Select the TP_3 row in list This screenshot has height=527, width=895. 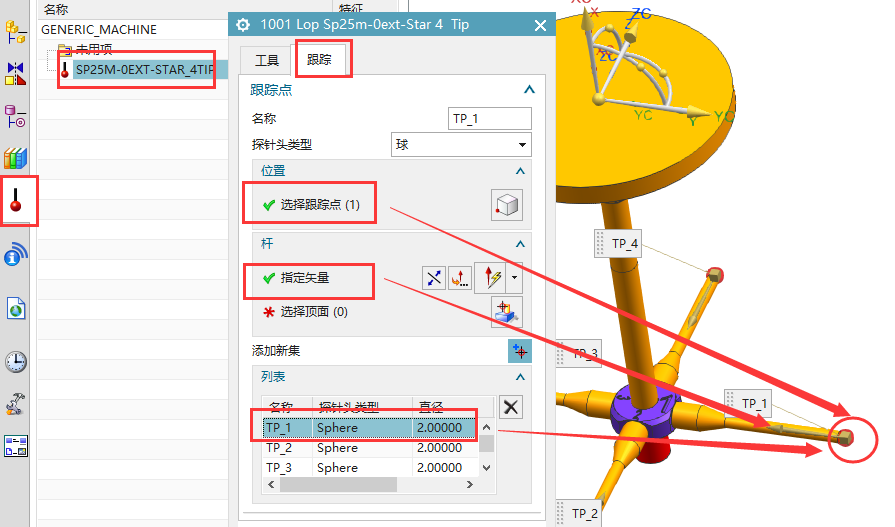point(369,468)
